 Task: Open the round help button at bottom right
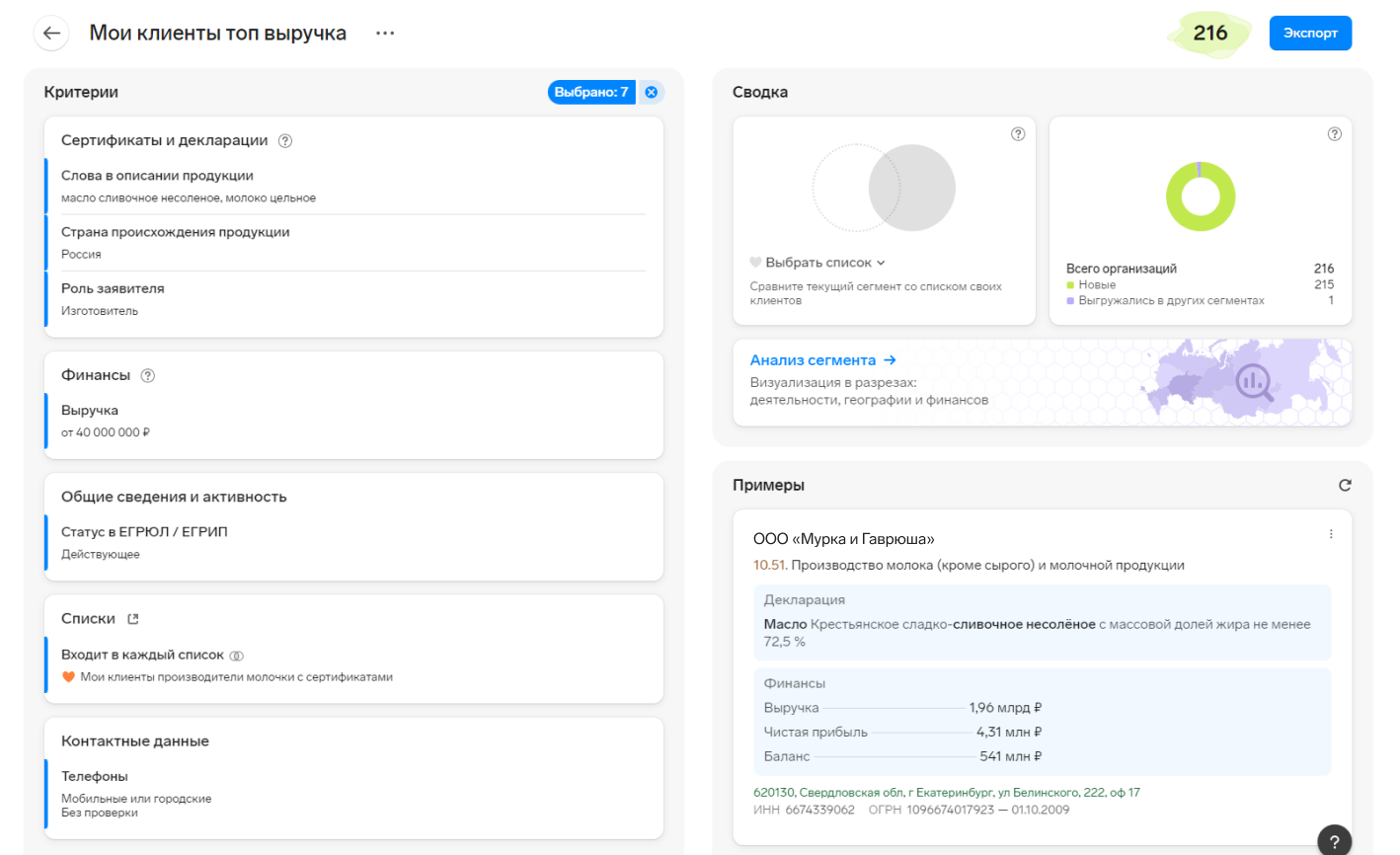pos(1335,841)
